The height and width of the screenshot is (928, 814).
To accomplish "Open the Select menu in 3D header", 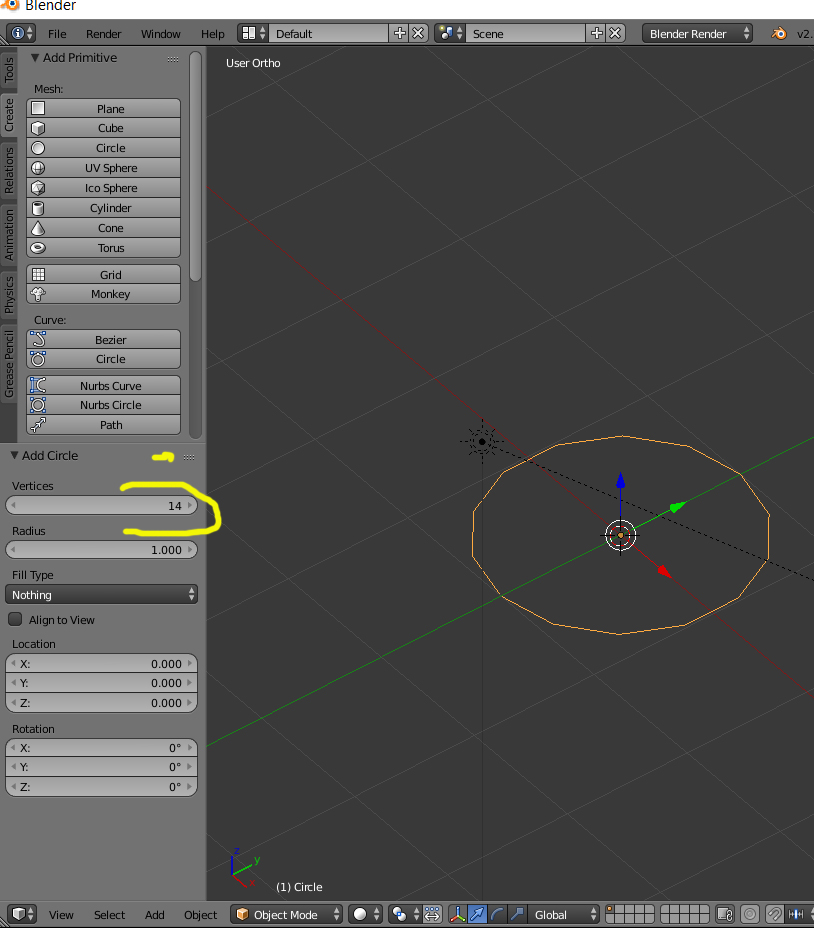I will pos(110,914).
